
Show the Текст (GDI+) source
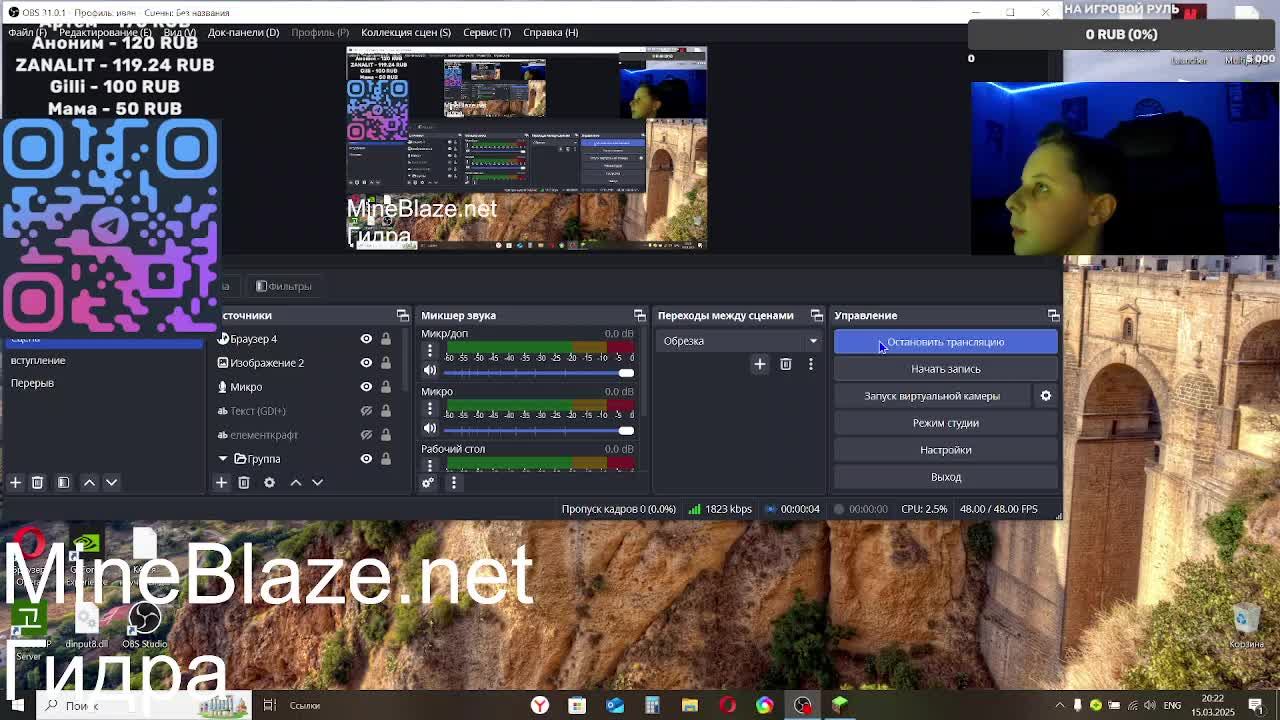366,411
